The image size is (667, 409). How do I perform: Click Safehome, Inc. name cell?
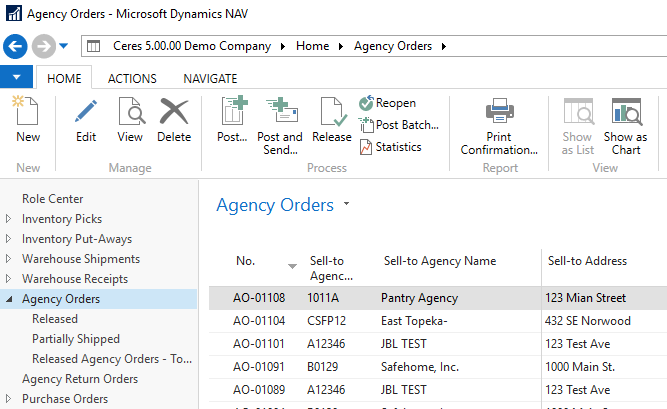click(420, 367)
